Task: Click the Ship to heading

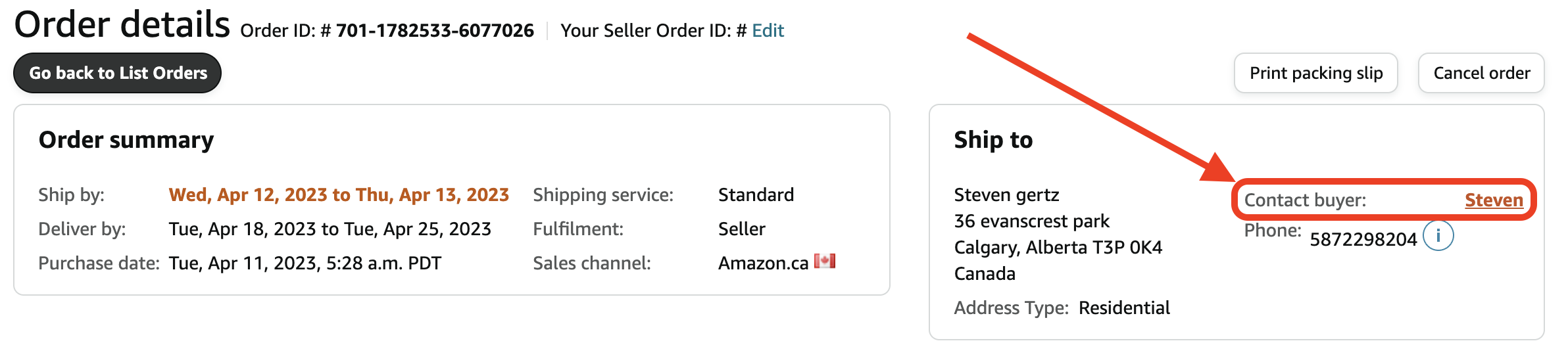Action: pos(993,140)
